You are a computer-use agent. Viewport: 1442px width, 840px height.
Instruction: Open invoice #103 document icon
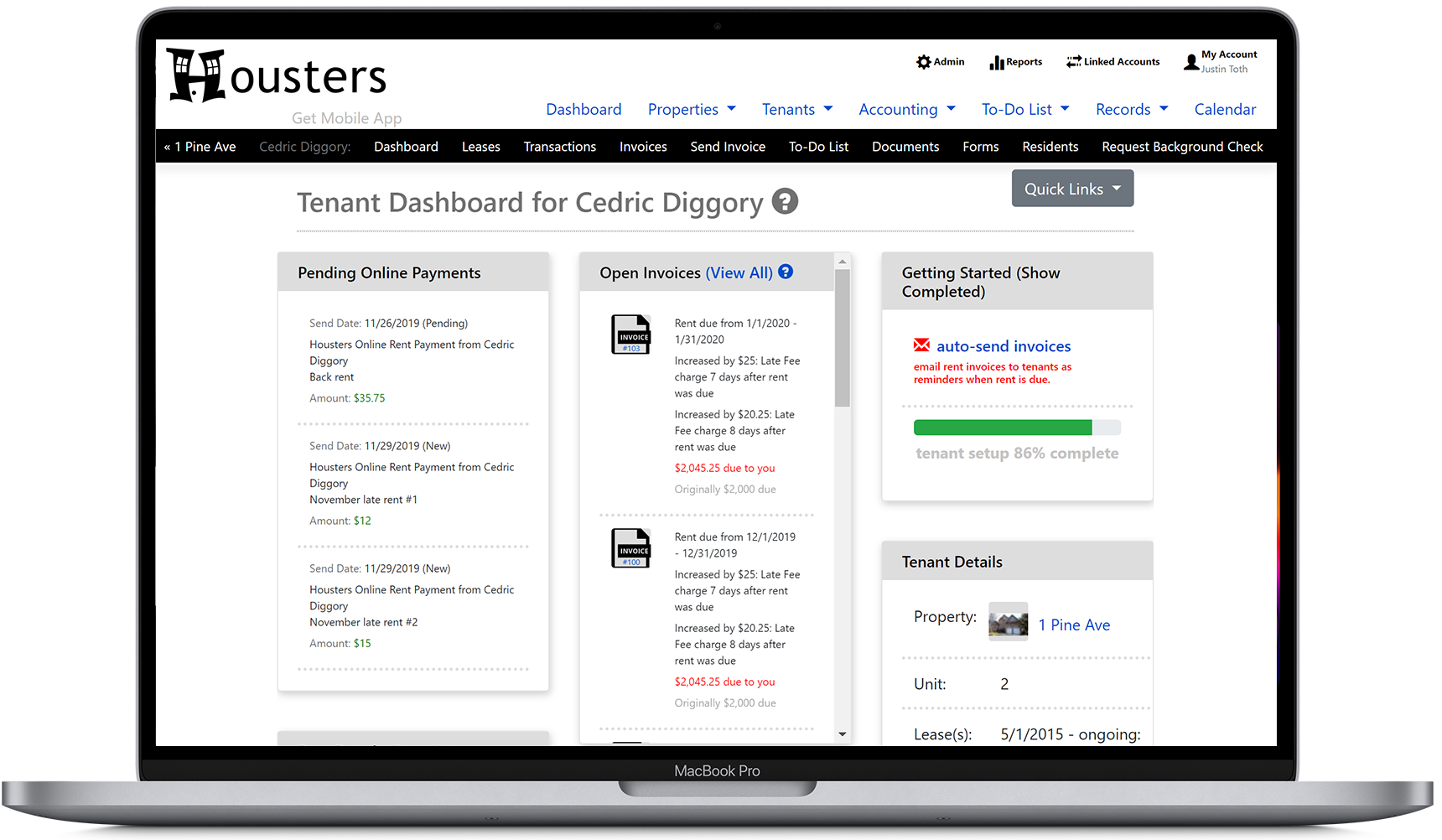pyautogui.click(x=631, y=333)
